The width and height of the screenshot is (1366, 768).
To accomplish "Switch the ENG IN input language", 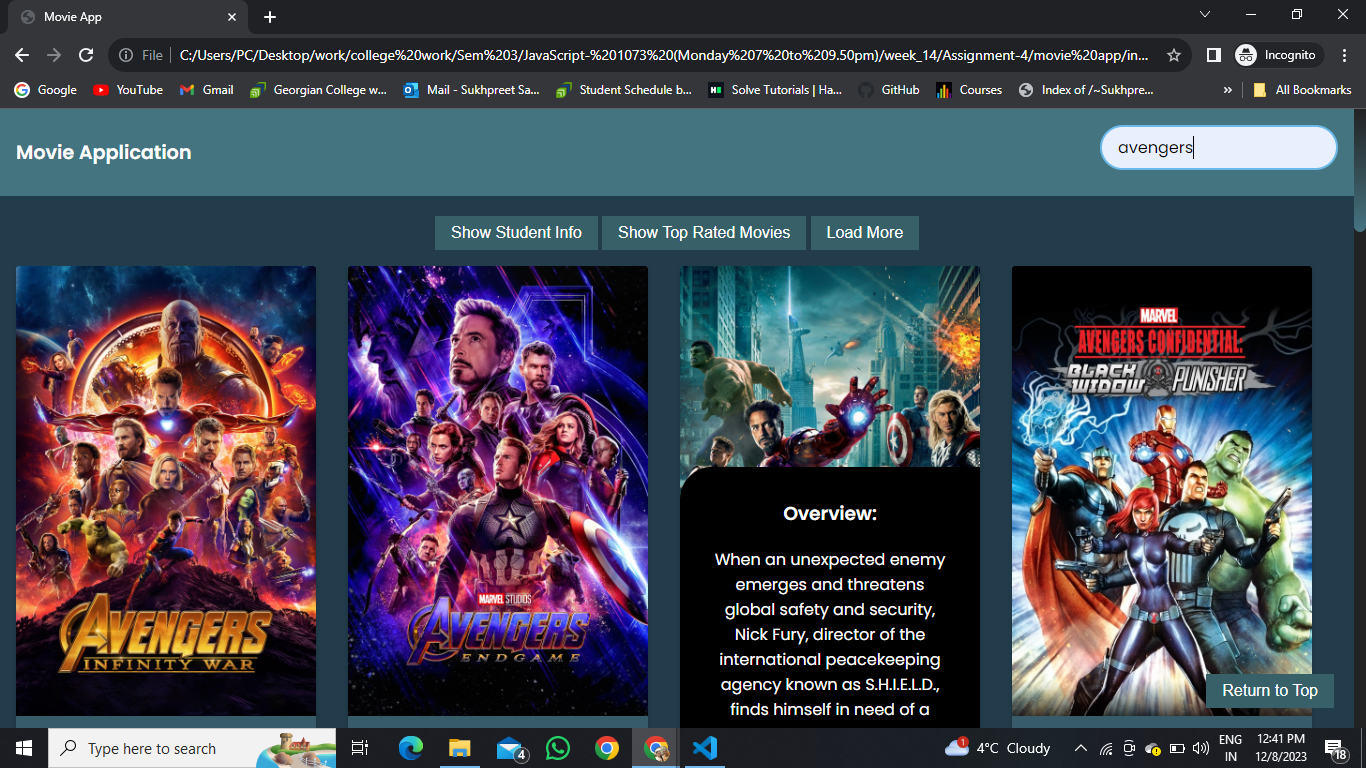I will tap(1231, 748).
